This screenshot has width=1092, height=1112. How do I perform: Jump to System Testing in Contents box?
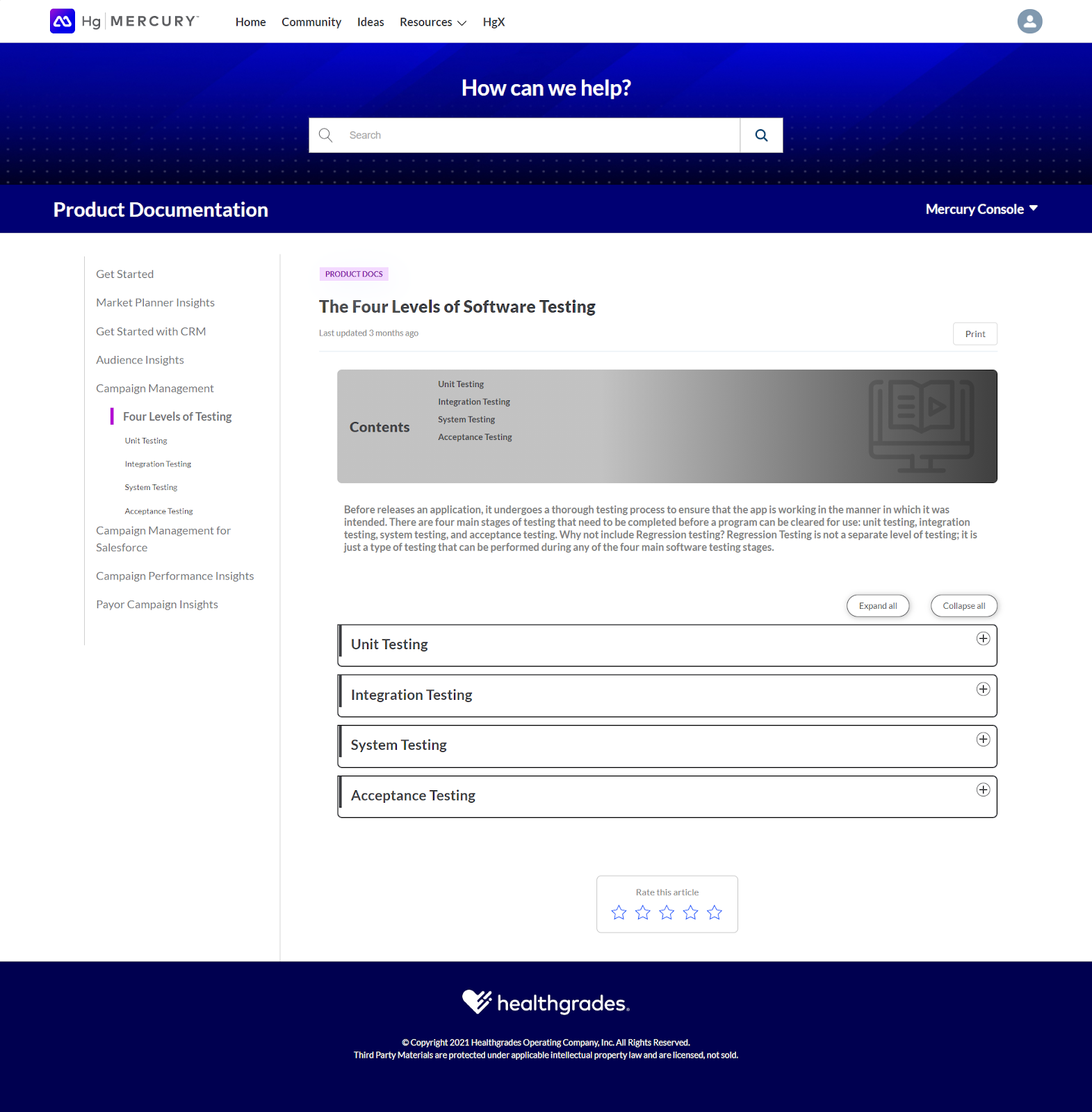click(x=466, y=420)
